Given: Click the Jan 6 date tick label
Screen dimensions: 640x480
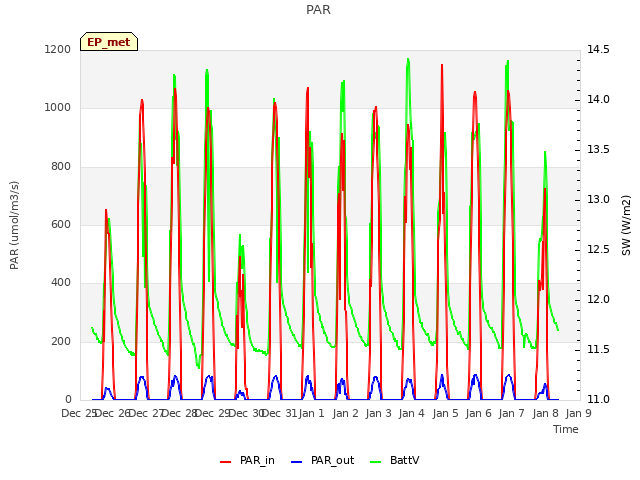Looking at the screenshot, I should coord(478,413).
